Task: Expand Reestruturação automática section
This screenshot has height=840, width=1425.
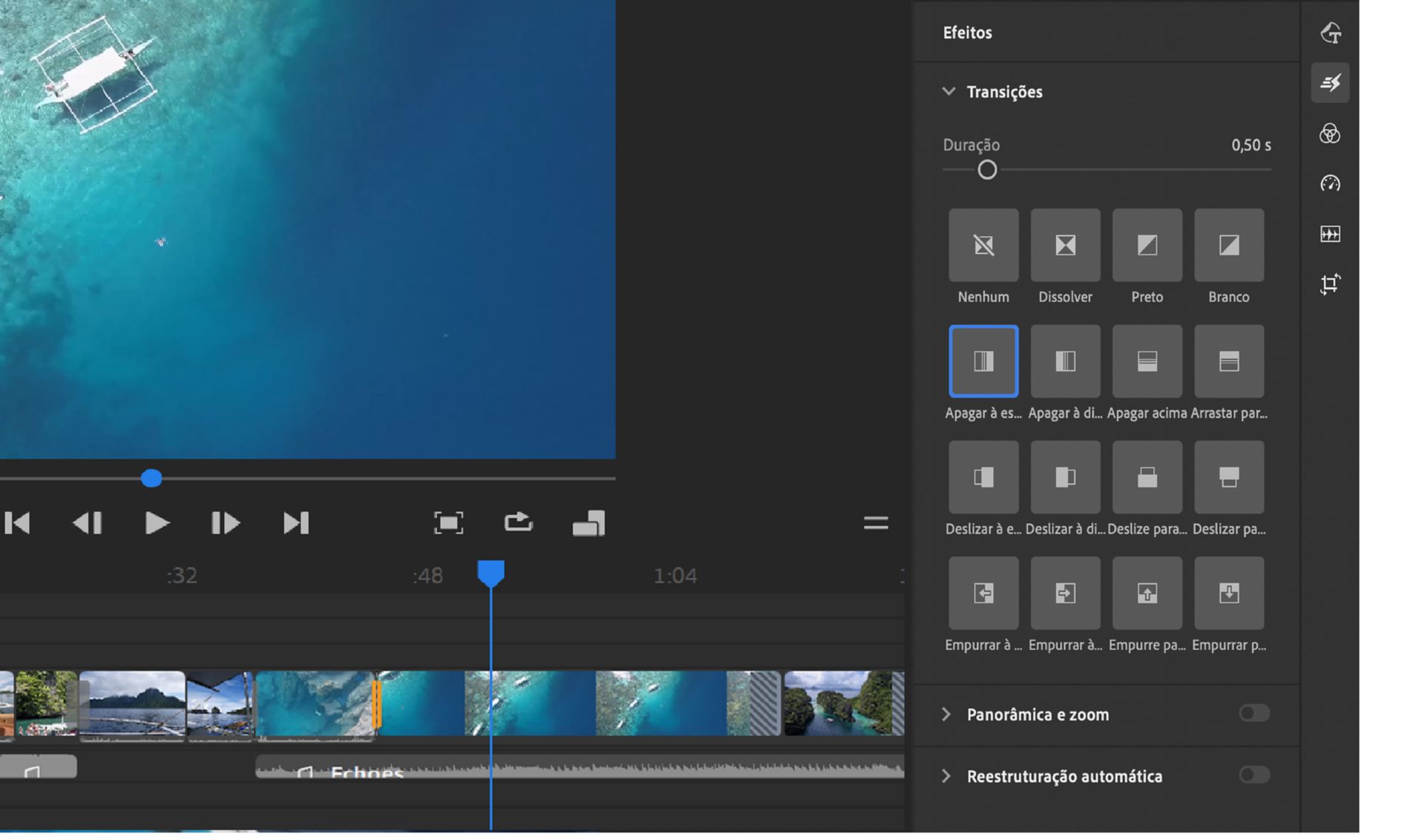Action: point(946,776)
